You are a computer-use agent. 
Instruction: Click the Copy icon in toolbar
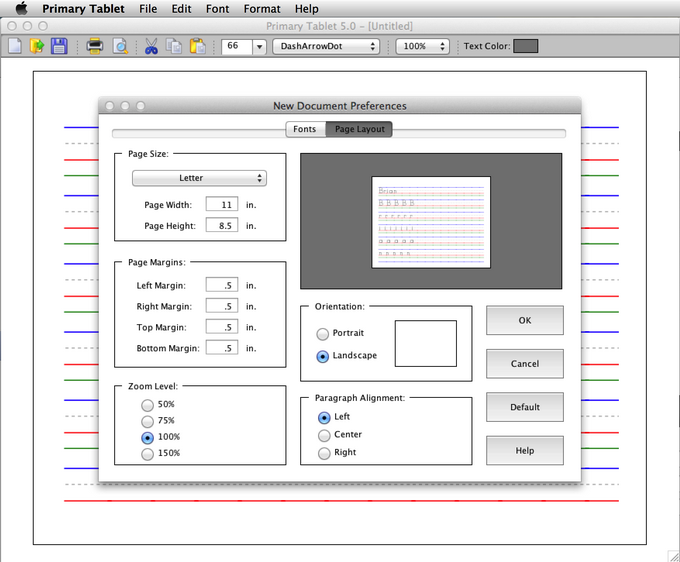[x=174, y=46]
